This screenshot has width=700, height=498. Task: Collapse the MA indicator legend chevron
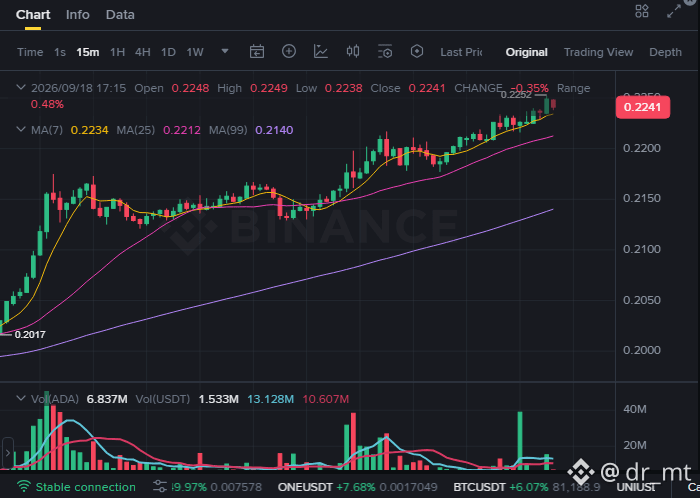point(21,129)
